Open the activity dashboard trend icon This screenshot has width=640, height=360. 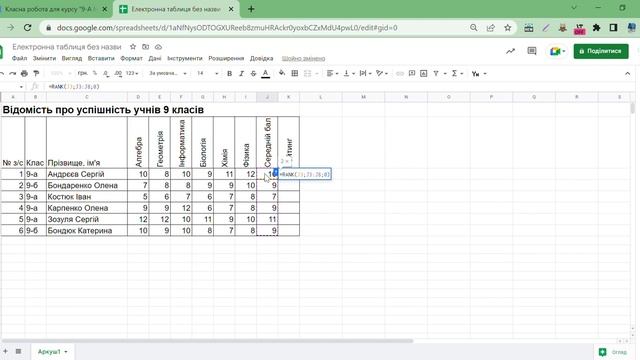pos(510,51)
